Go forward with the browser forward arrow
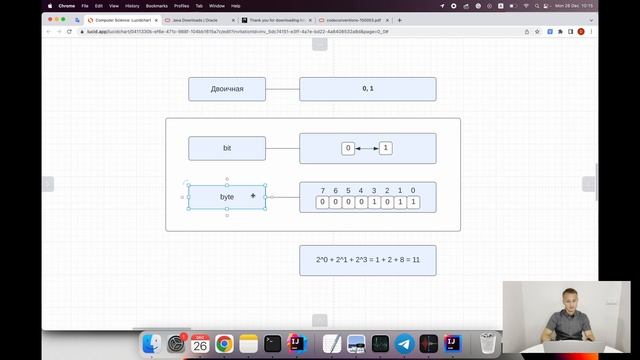Image resolution: width=640 pixels, height=360 pixels. pyautogui.click(x=59, y=31)
